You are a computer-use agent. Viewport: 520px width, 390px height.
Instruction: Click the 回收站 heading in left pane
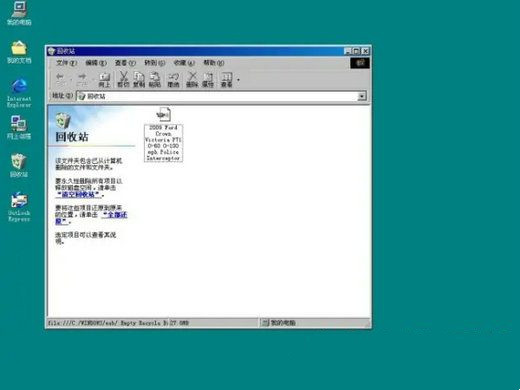[72, 137]
